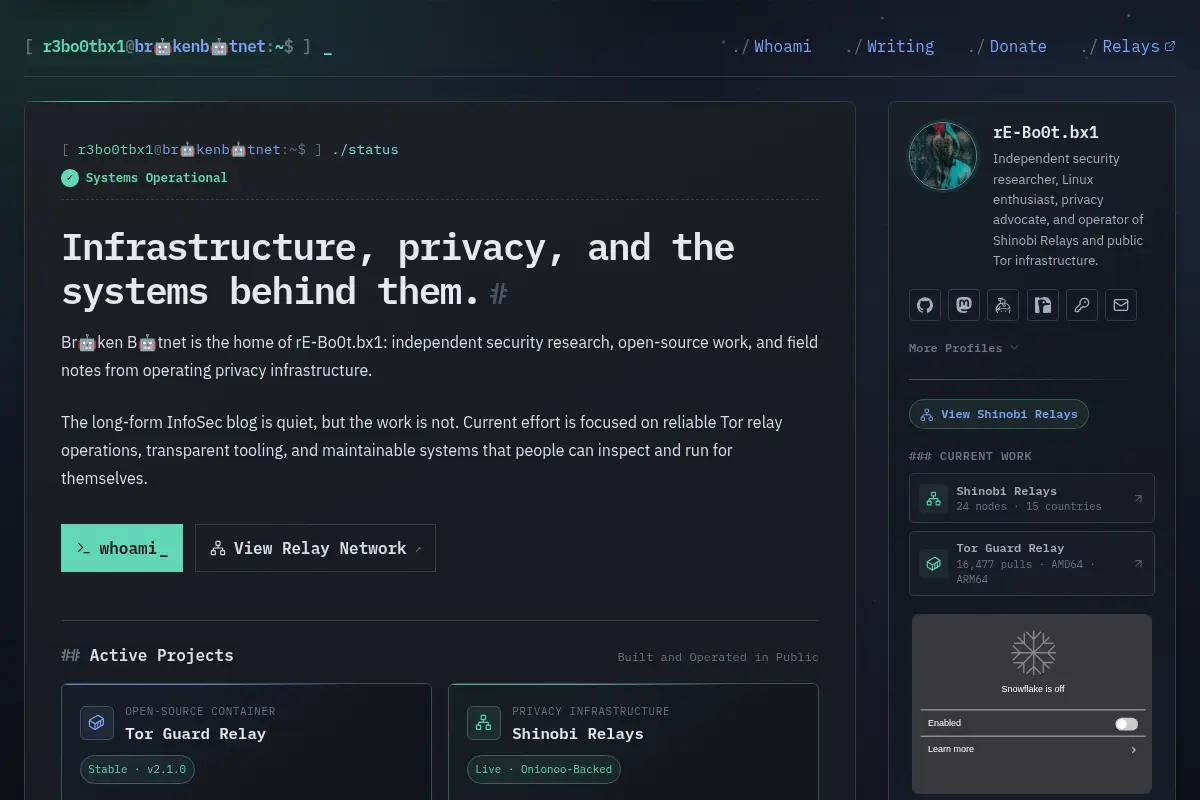Image resolution: width=1200 pixels, height=800 pixels.
Task: Click the OPEN-SOURCE CONTAINER label
Action: 200,711
